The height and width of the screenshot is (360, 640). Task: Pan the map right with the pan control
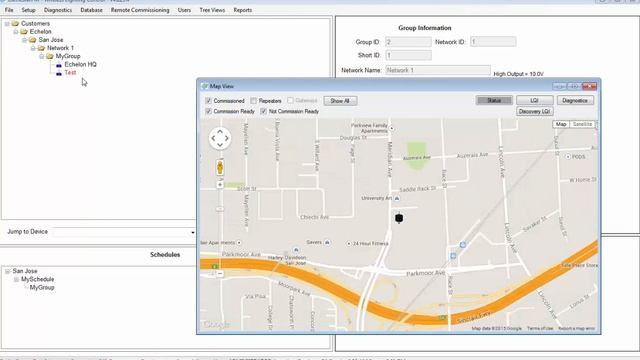(x=227, y=138)
